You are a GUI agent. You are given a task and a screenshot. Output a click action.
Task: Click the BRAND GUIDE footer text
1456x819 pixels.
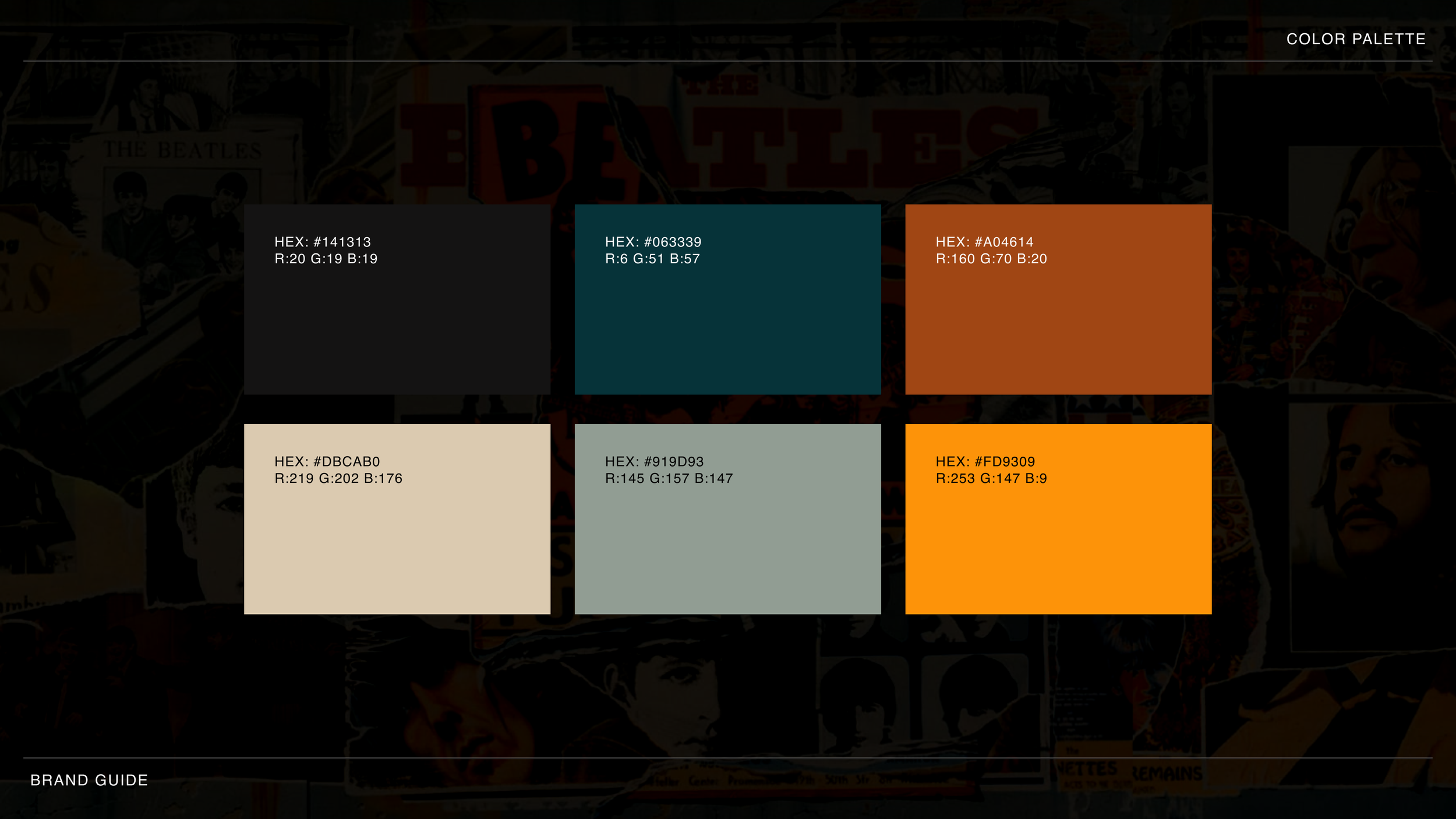(89, 780)
